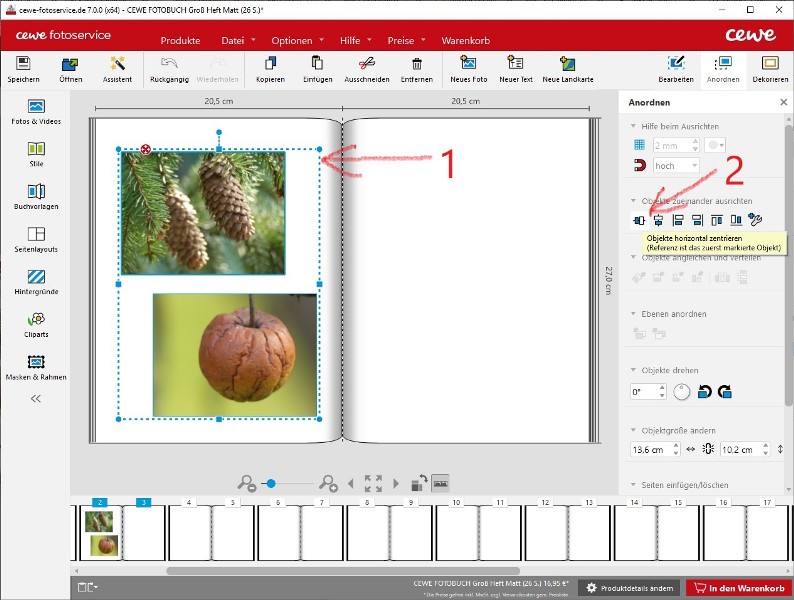This screenshot has height=600, width=794.
Task: Click 'Produktdetails ändern' button
Action: [x=630, y=588]
